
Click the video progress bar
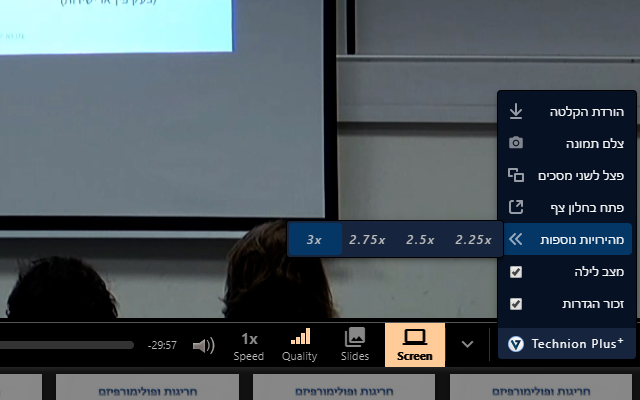point(67,345)
